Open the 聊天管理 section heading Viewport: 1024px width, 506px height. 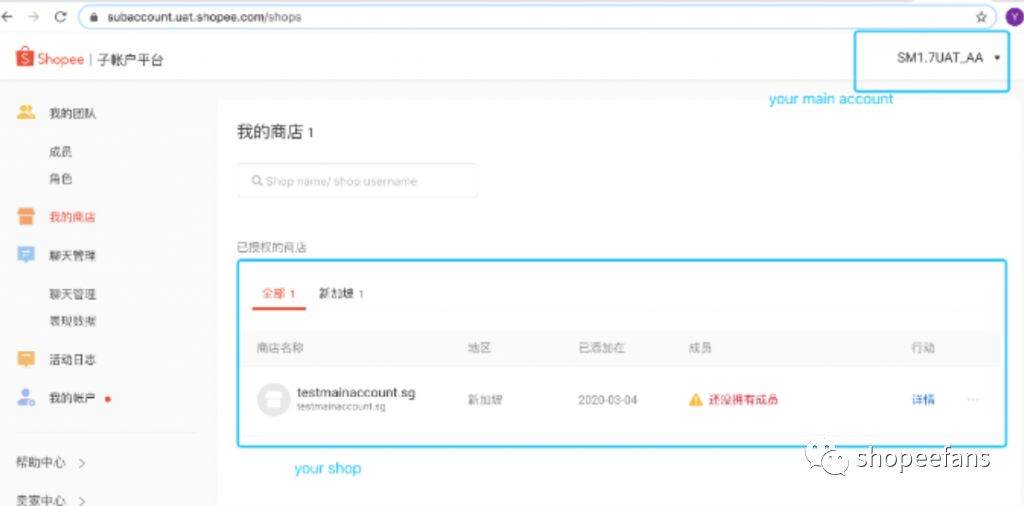72,255
